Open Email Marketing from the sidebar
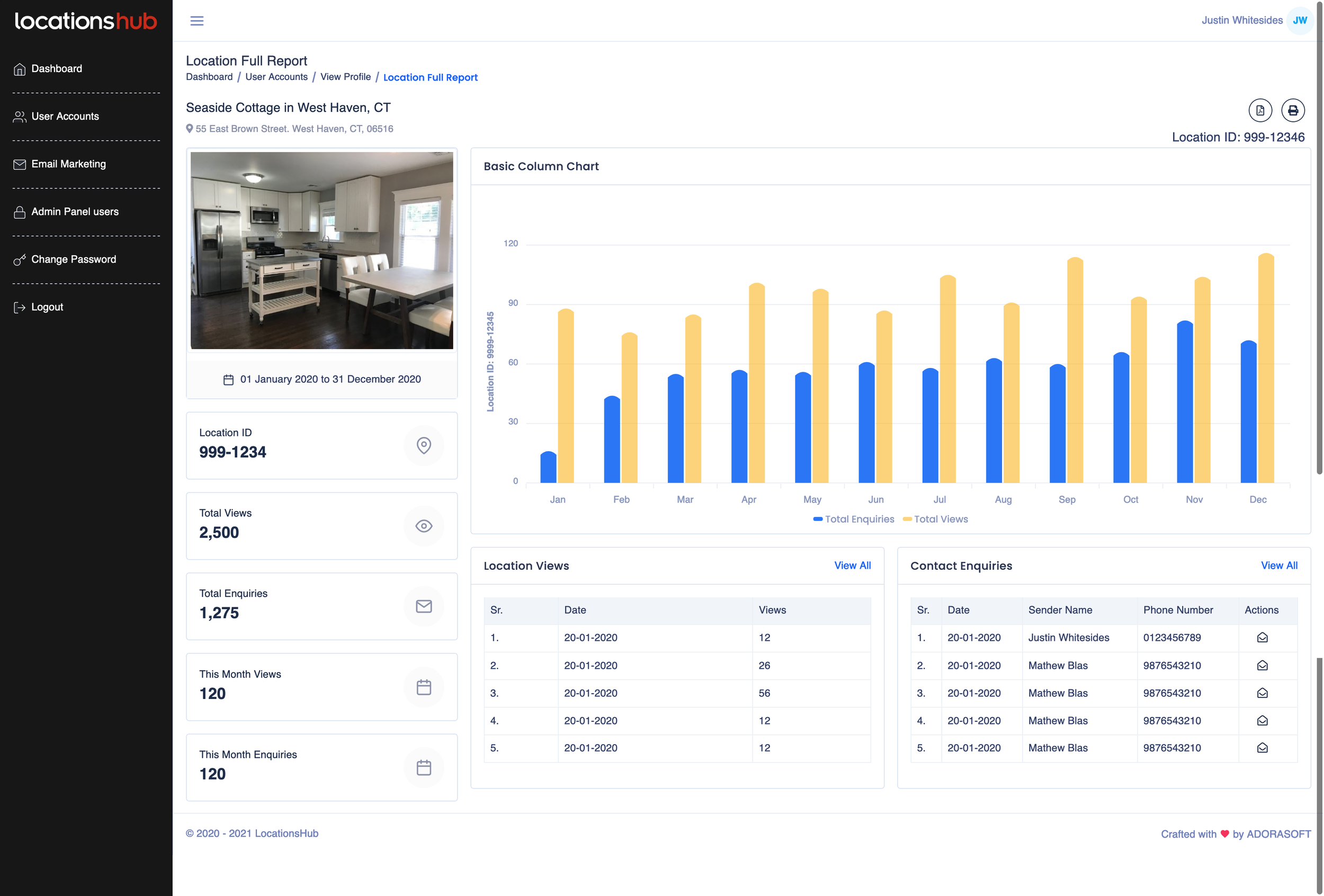1324x896 pixels. click(x=68, y=164)
